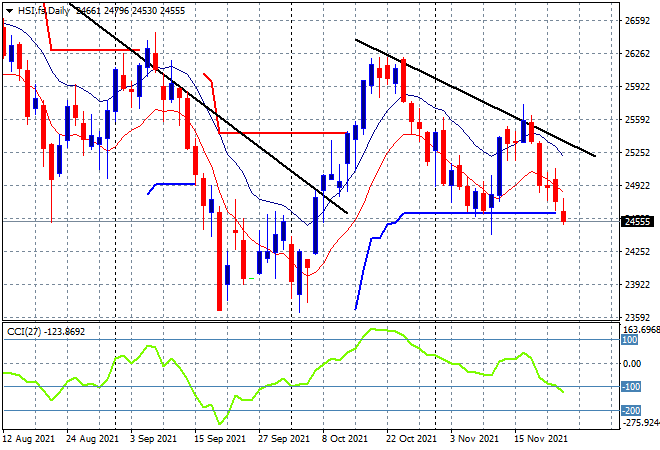
Task: Select the blue candle at the 15 Nov high
Action: pos(524,131)
